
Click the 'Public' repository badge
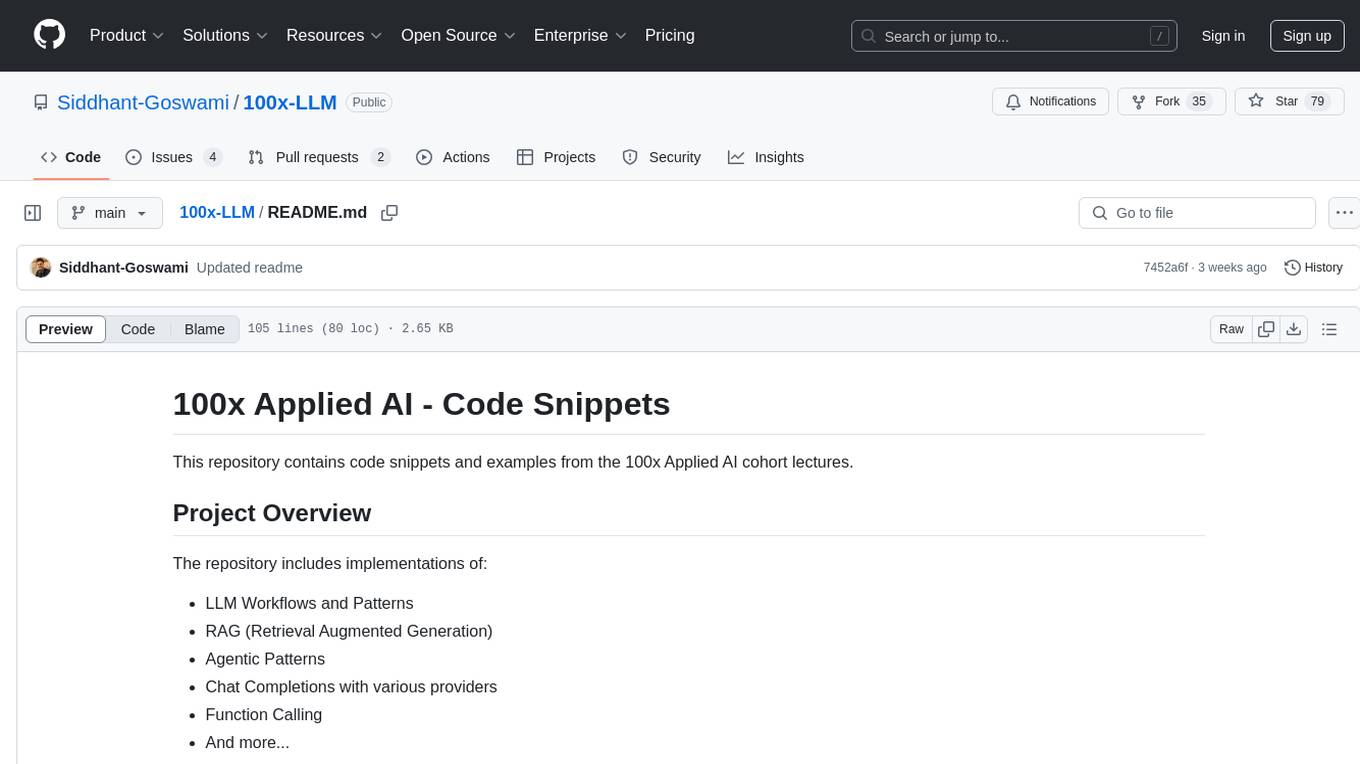[x=369, y=102]
